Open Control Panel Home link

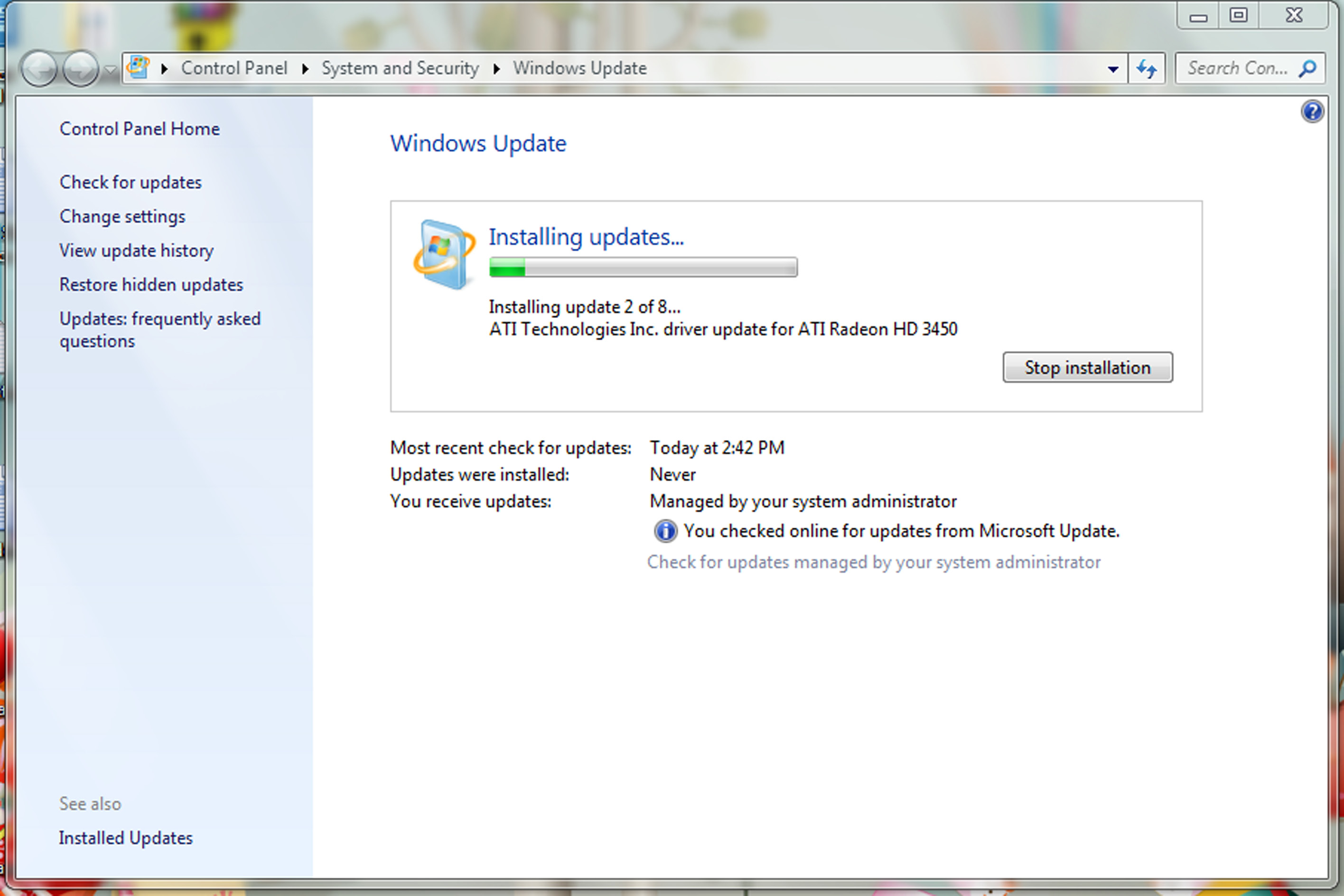140,129
